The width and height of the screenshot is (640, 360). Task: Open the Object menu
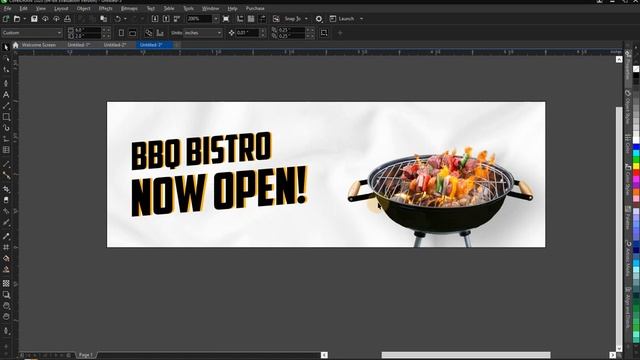pyautogui.click(x=84, y=8)
